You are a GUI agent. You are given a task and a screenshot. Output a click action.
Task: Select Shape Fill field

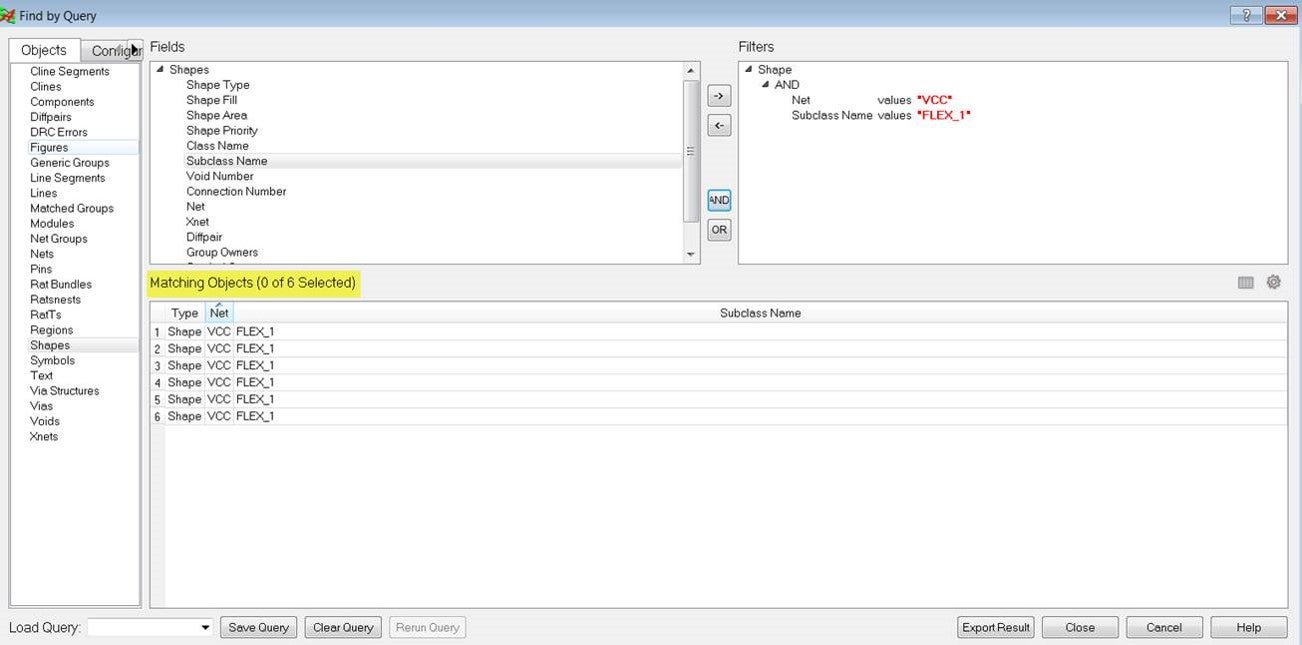pos(211,100)
